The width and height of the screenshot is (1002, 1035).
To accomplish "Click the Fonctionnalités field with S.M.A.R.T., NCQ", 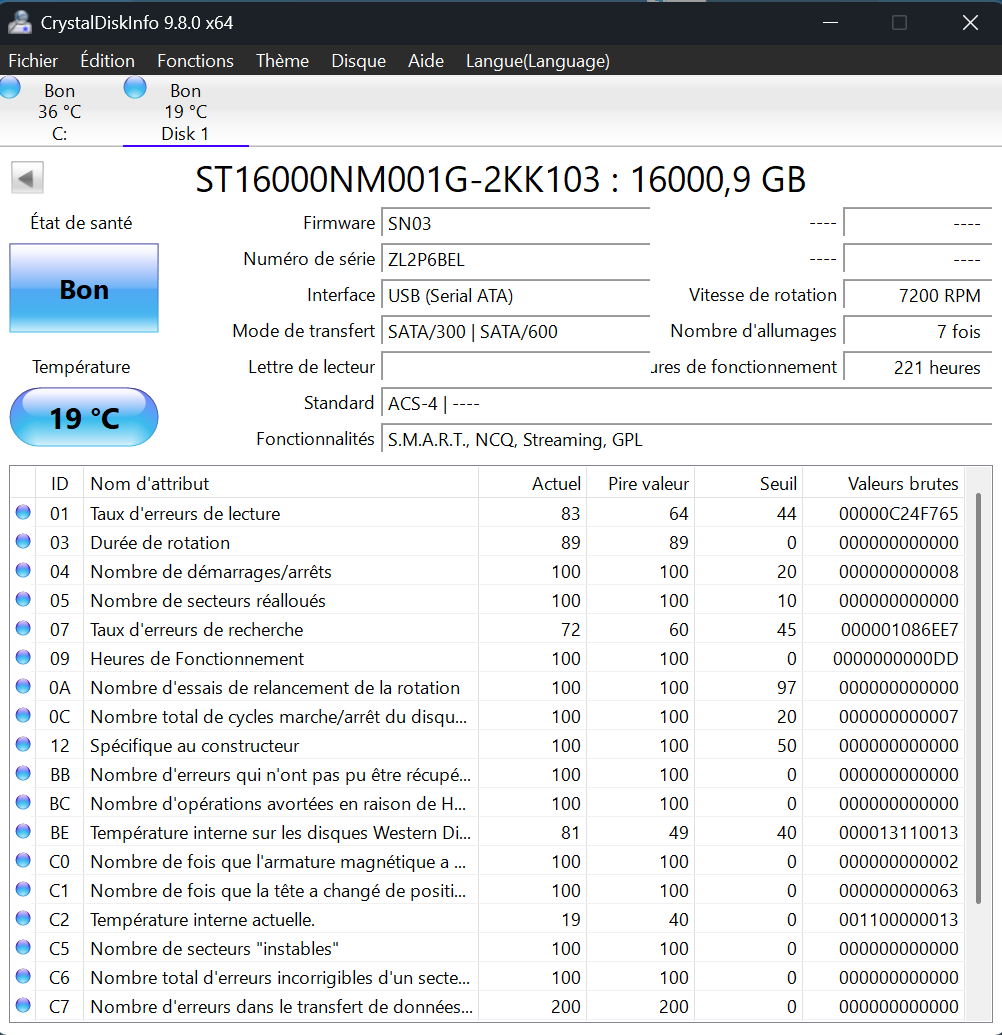I will pos(686,440).
